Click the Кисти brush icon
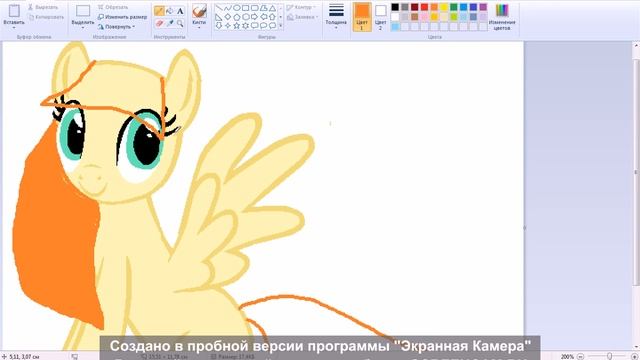The height and width of the screenshot is (360, 640). 199,11
